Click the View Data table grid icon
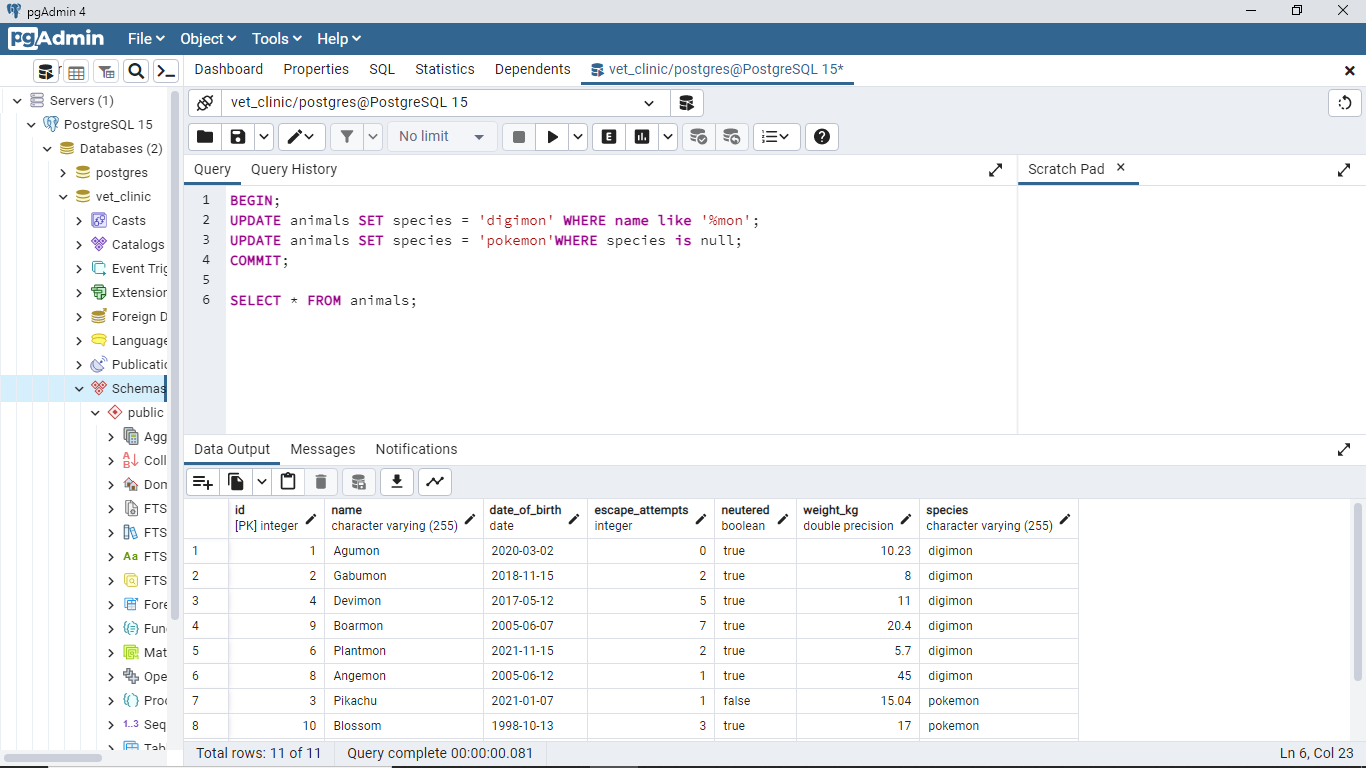Viewport: 1366px width, 768px height. click(76, 71)
